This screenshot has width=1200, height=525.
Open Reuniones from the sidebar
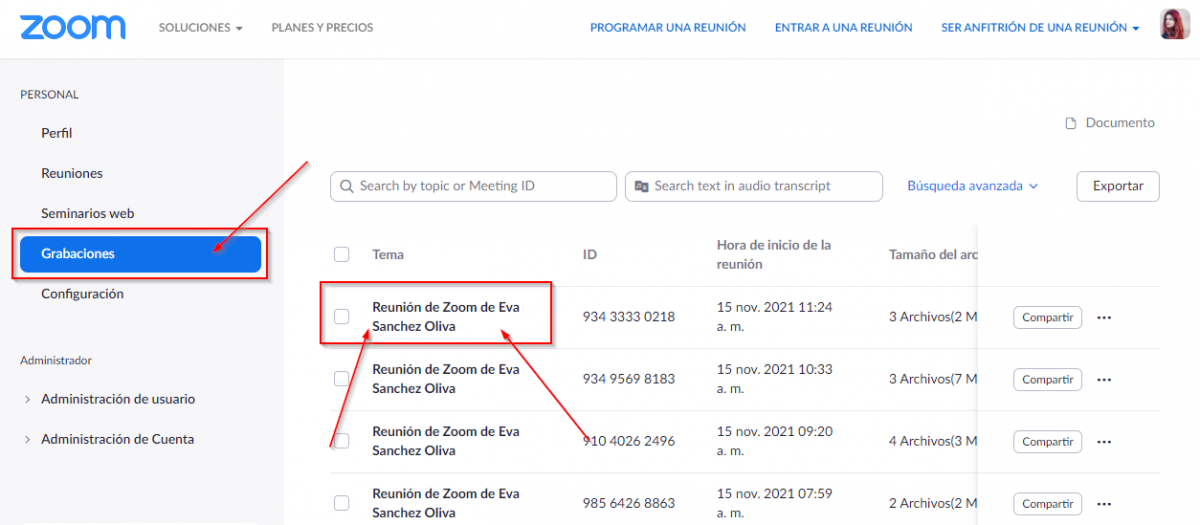click(72, 173)
